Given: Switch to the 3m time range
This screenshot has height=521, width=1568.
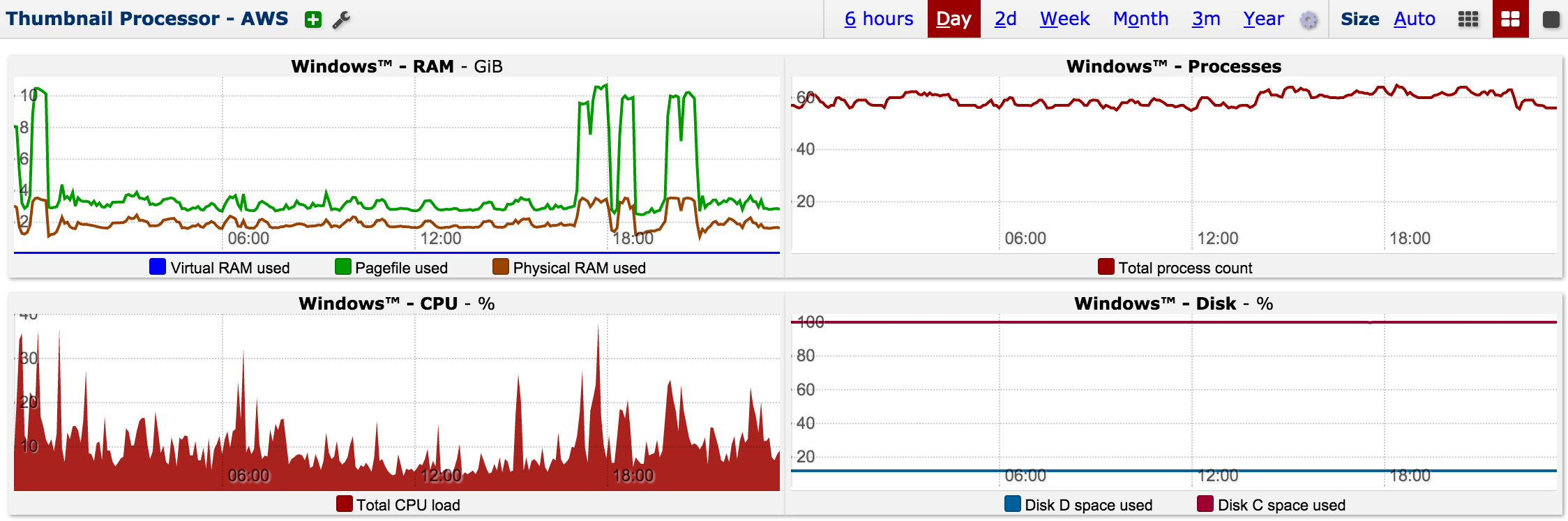Looking at the screenshot, I should click(1206, 19).
